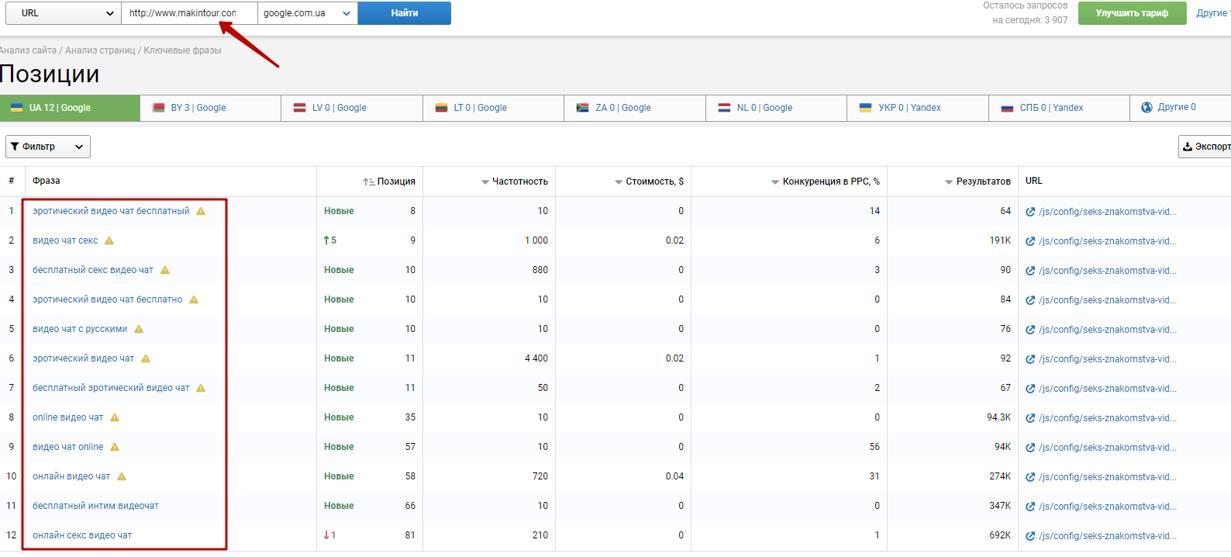Open external link icon in last URL row
This screenshot has height=557, width=1231.
pyautogui.click(x=1030, y=536)
